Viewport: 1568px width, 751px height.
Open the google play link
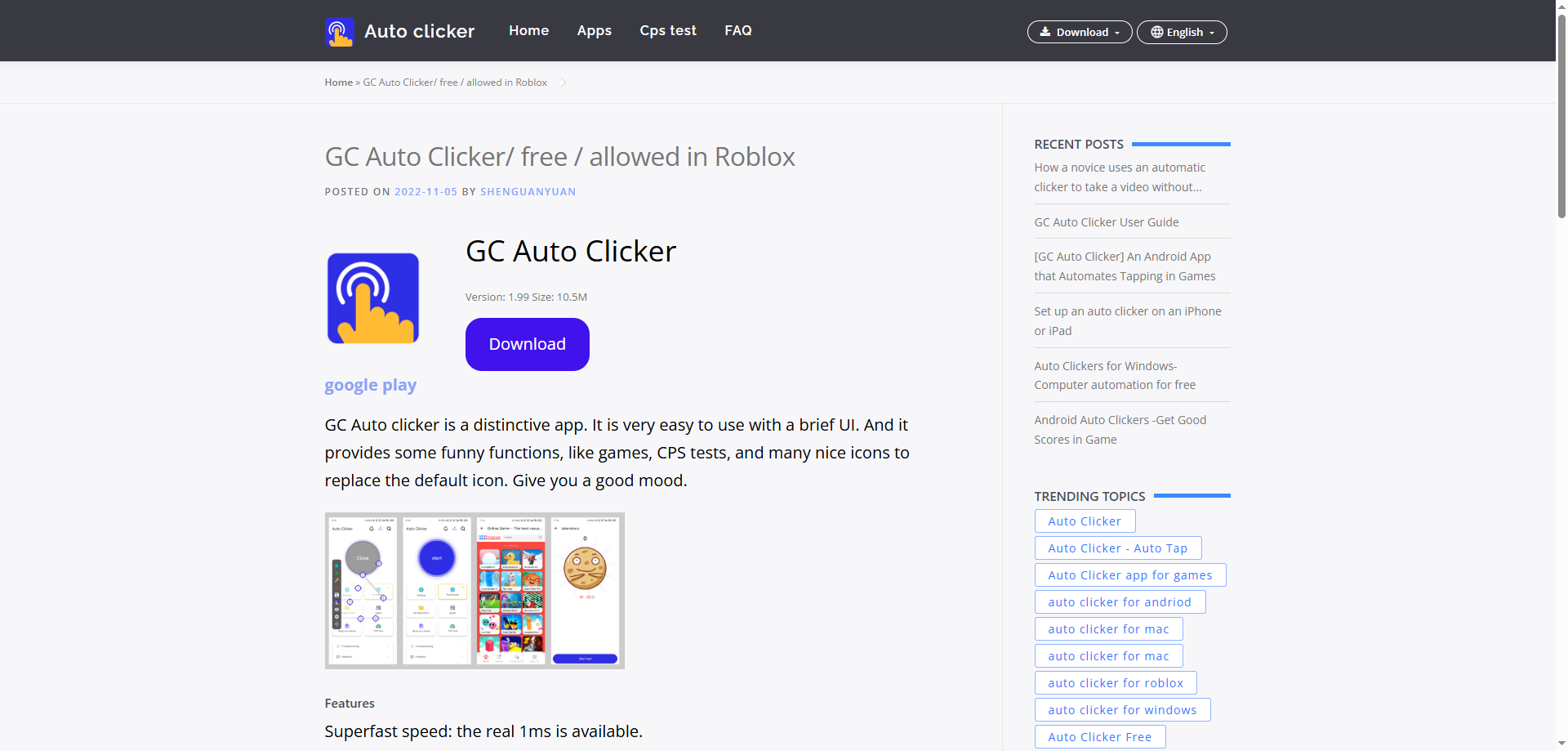tap(370, 384)
